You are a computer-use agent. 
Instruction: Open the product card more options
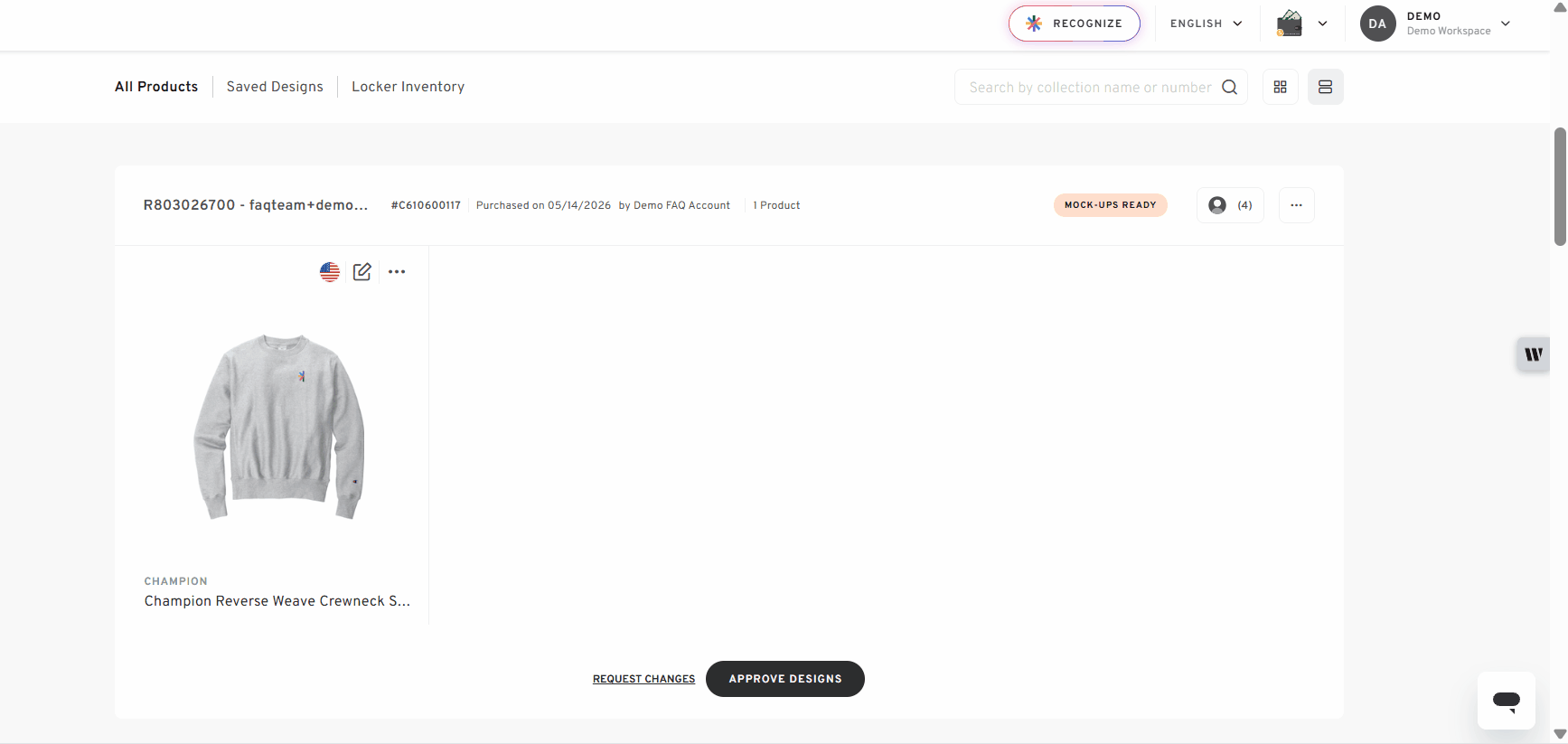click(x=397, y=271)
